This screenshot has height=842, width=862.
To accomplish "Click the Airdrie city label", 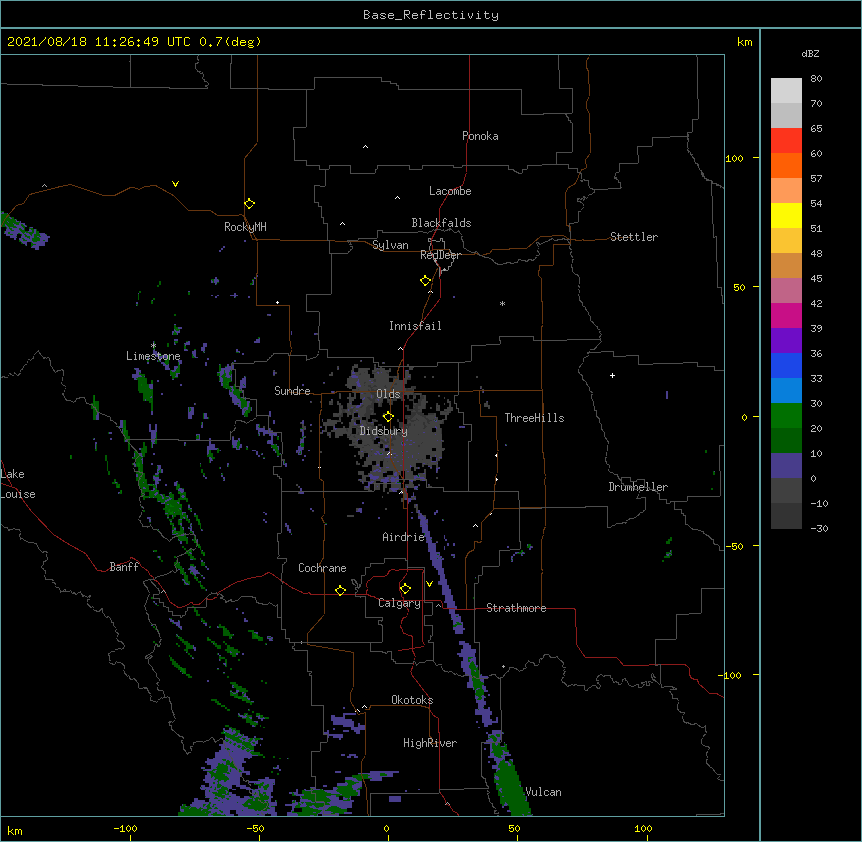I will coord(404,537).
